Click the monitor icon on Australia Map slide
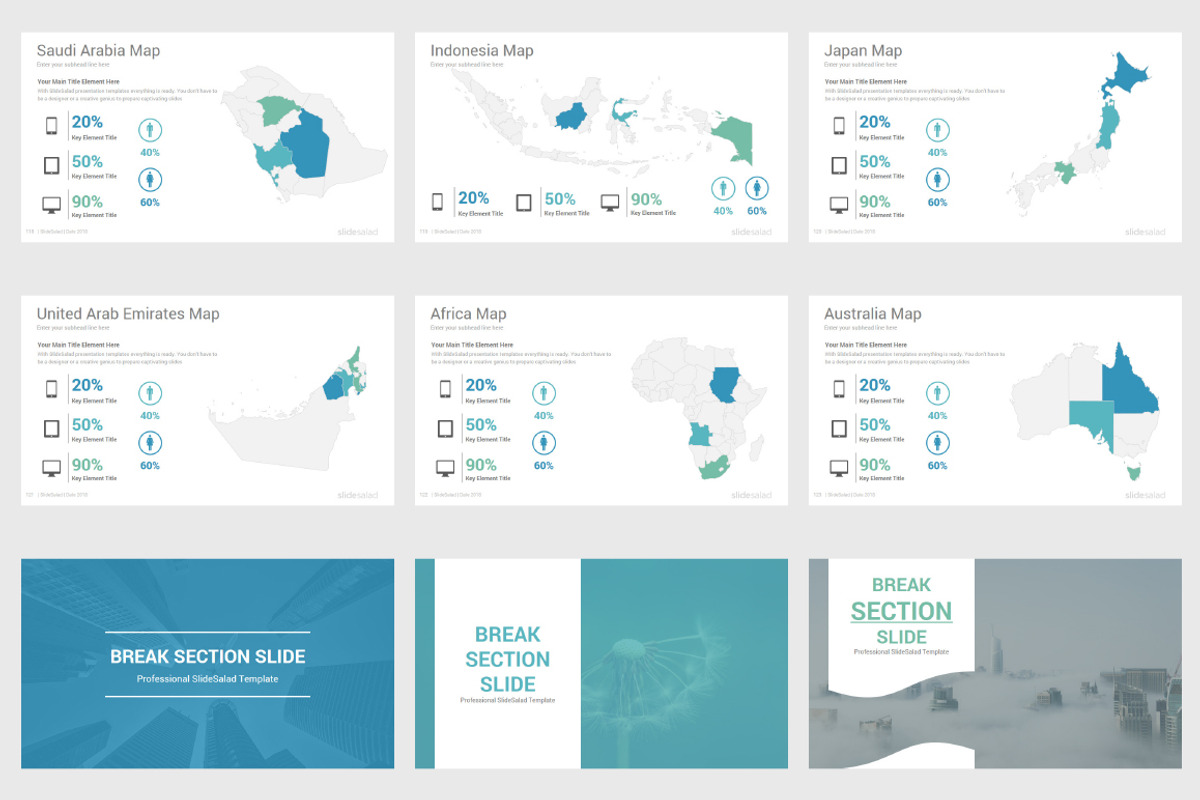Viewport: 1200px width, 800px height. 839,468
